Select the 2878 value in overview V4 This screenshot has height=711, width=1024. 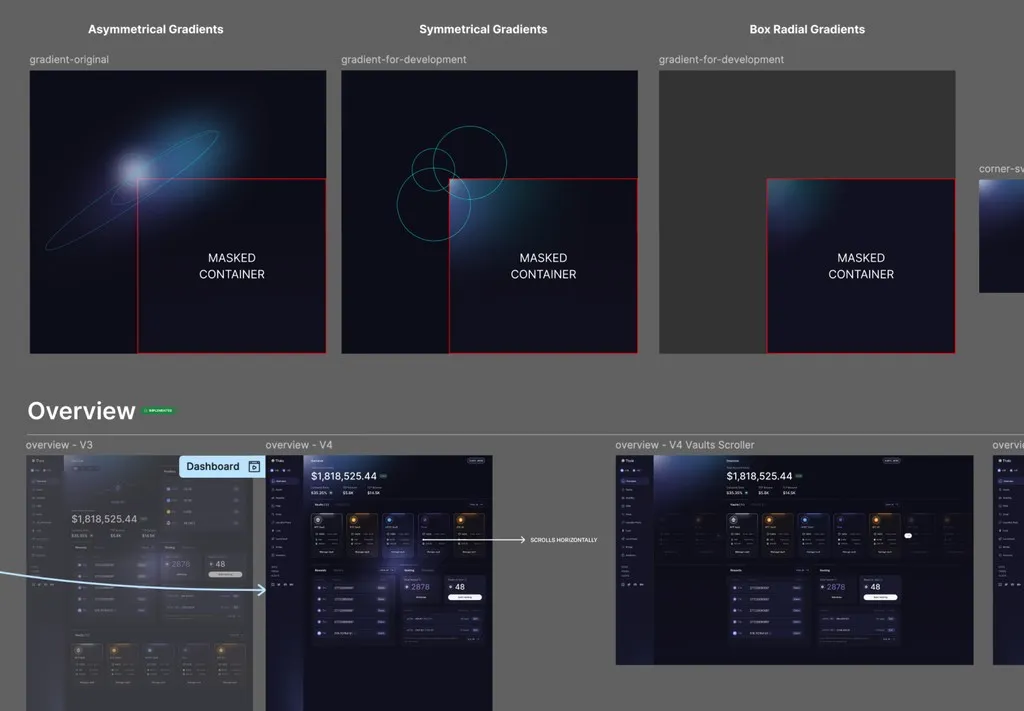[x=420, y=587]
